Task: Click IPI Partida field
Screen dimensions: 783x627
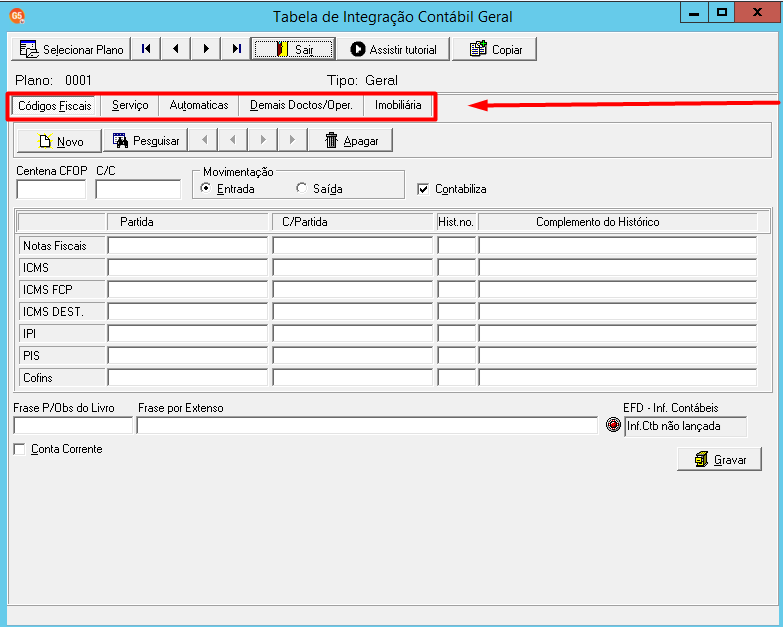Action: click(x=188, y=333)
